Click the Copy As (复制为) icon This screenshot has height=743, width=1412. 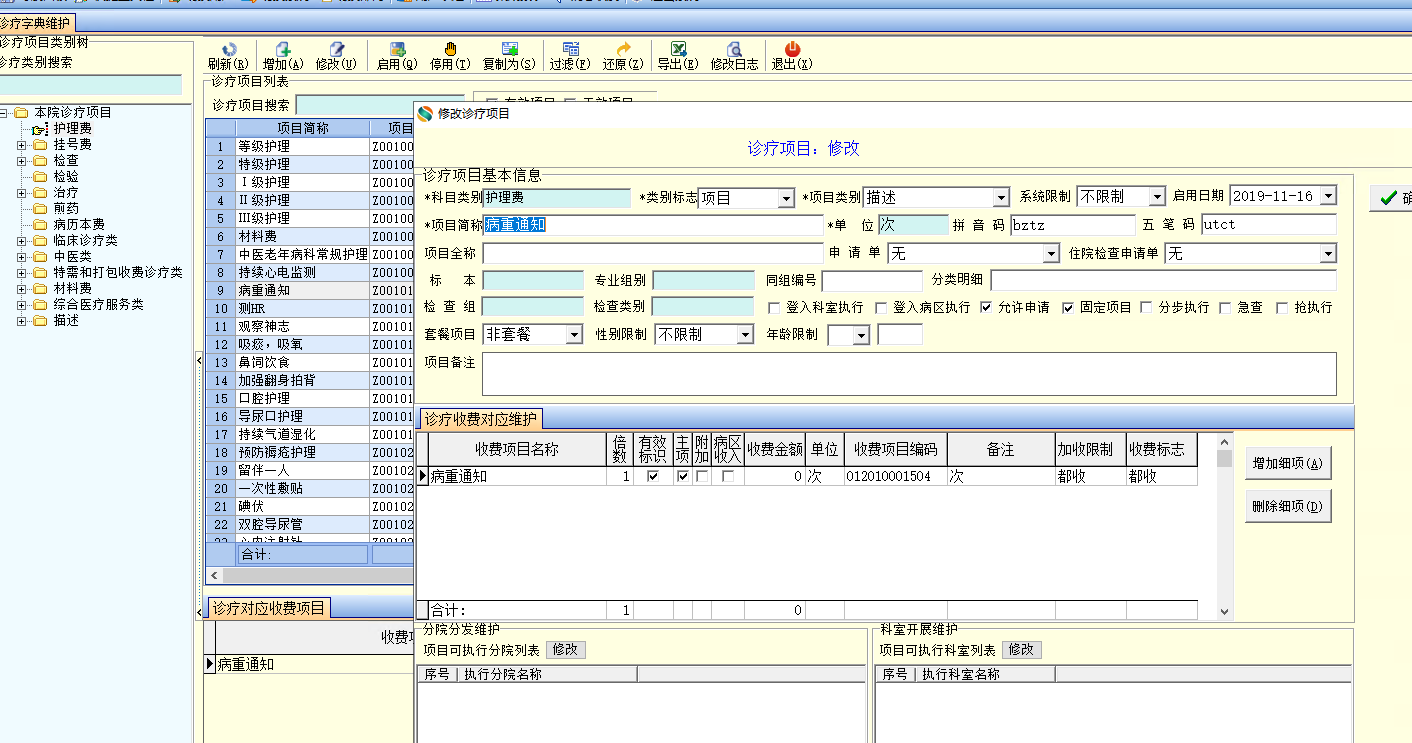coord(509,50)
